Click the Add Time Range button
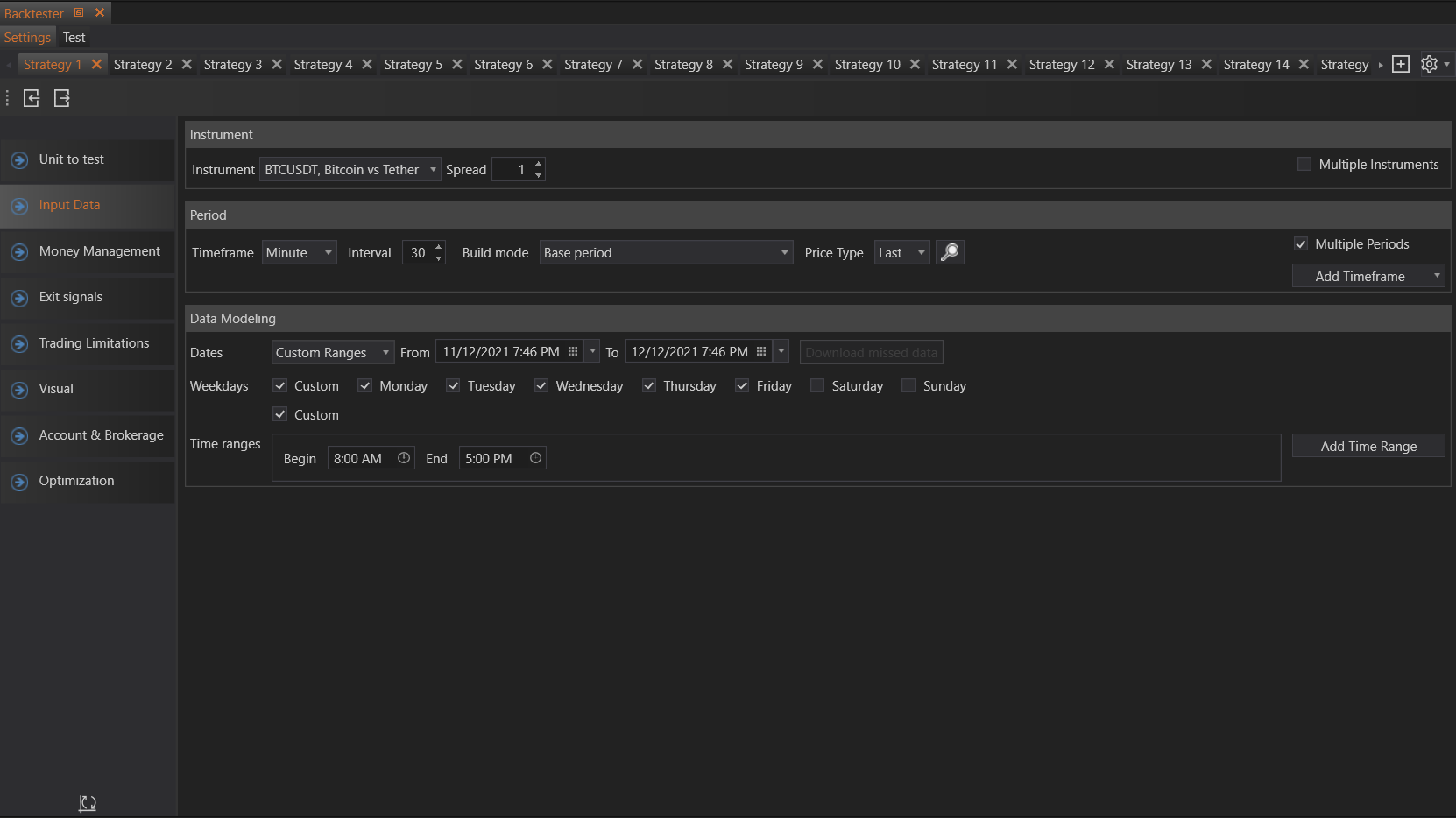 click(1368, 447)
